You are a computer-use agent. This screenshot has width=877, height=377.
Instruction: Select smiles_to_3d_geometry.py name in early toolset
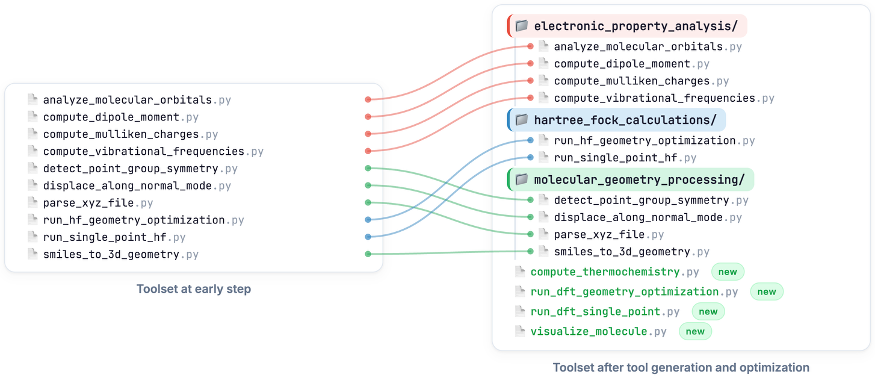pyautogui.click(x=121, y=255)
